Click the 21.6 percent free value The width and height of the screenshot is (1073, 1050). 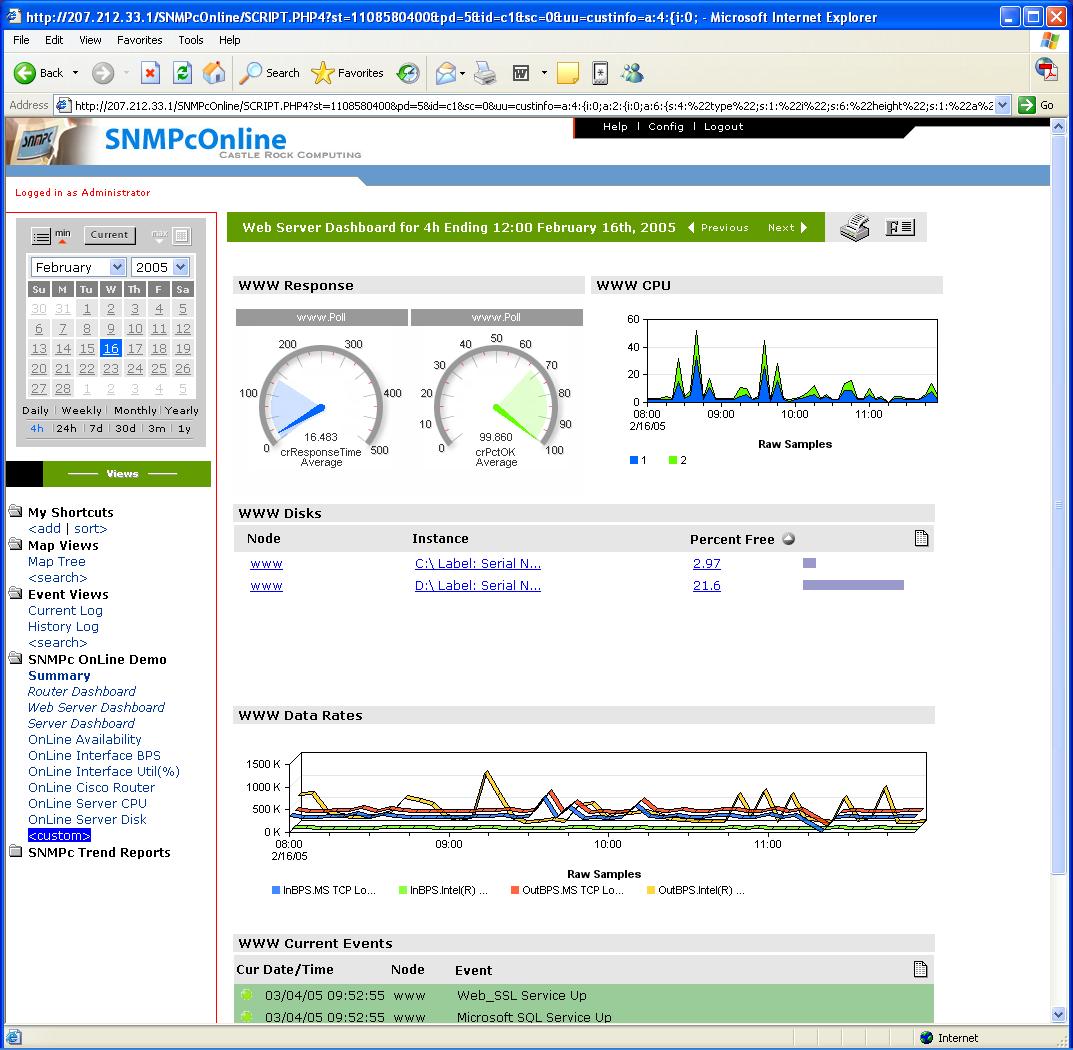point(706,585)
